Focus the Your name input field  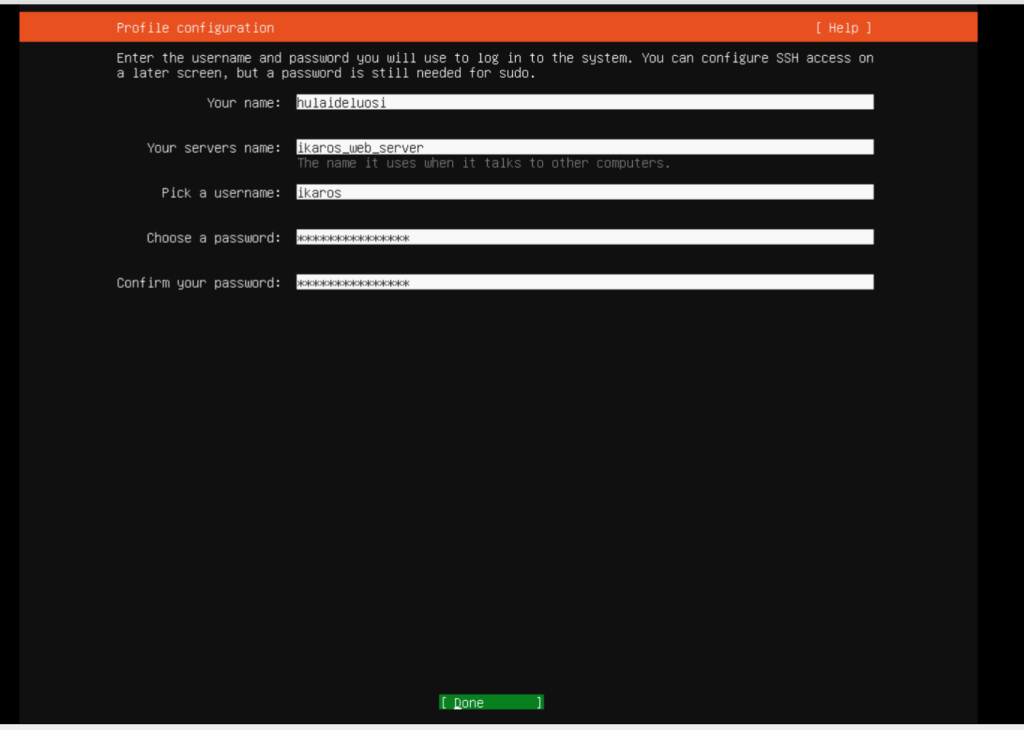click(x=584, y=102)
